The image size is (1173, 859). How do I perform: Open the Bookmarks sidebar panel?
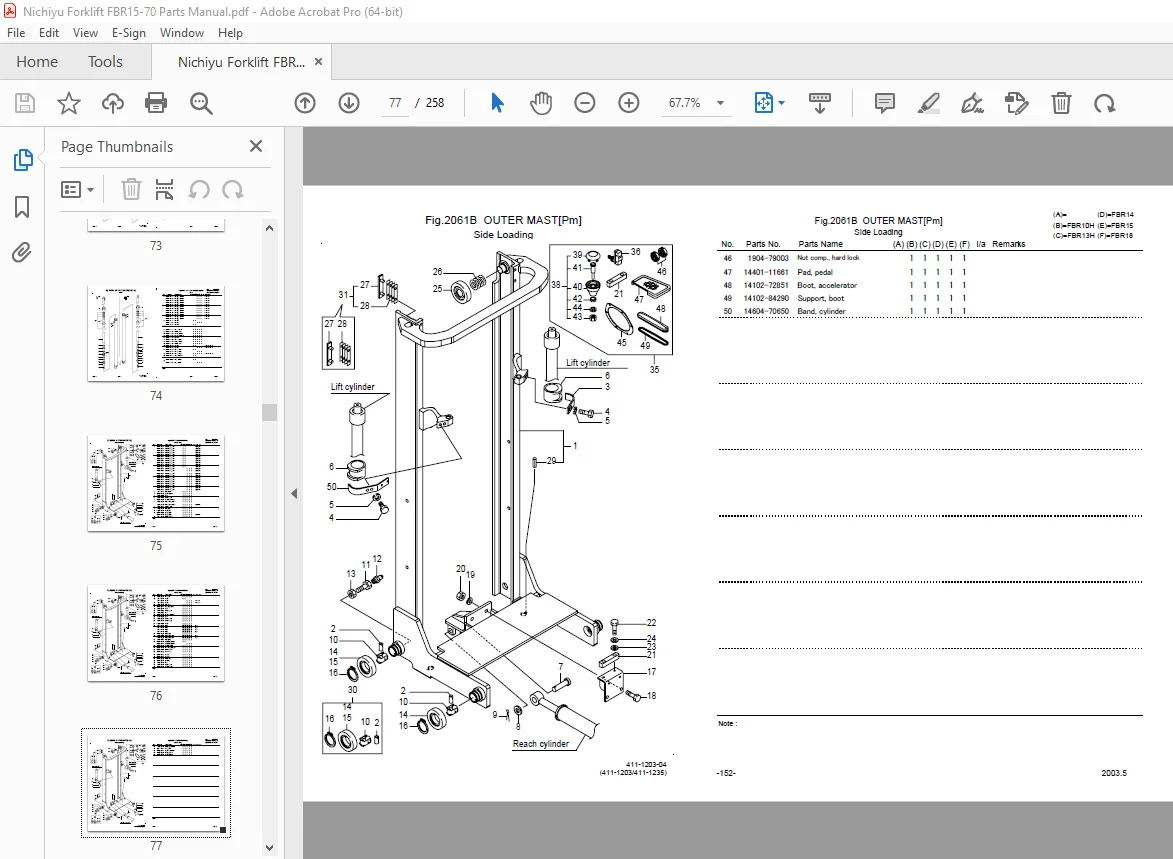click(x=22, y=207)
